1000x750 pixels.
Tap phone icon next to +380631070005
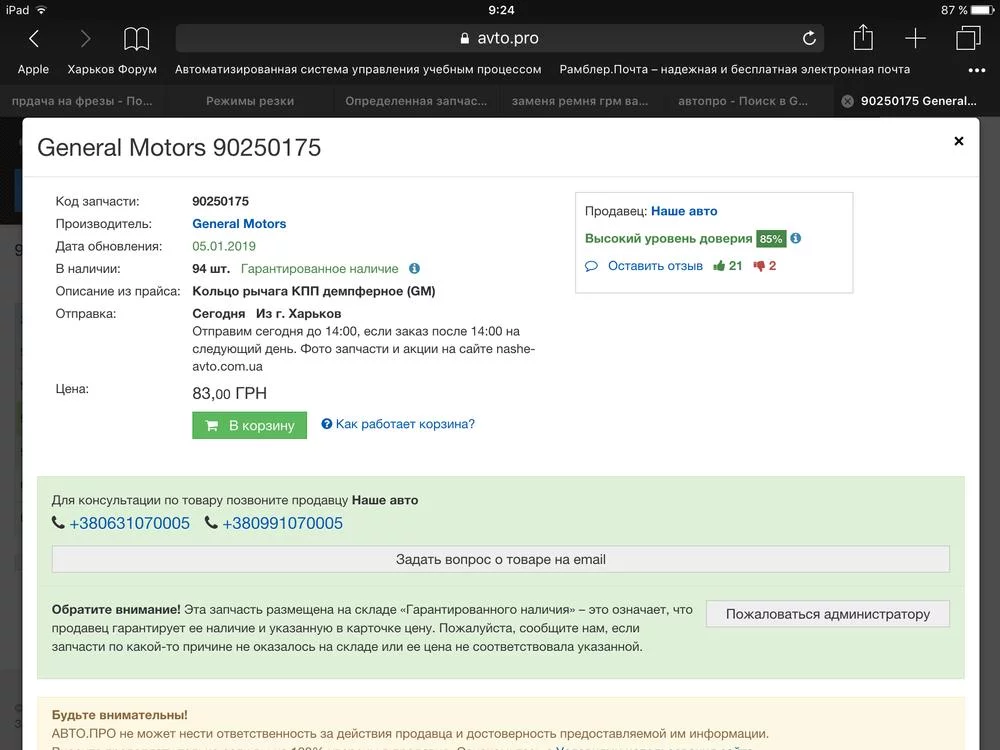click(58, 523)
